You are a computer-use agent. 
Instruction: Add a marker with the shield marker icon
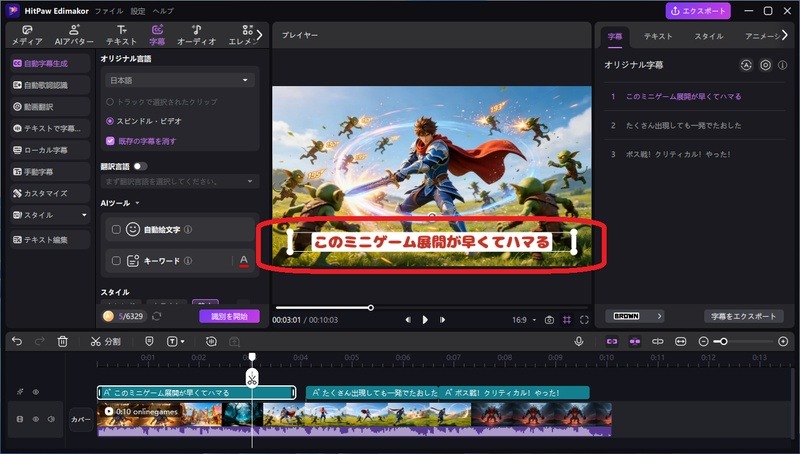(149, 341)
